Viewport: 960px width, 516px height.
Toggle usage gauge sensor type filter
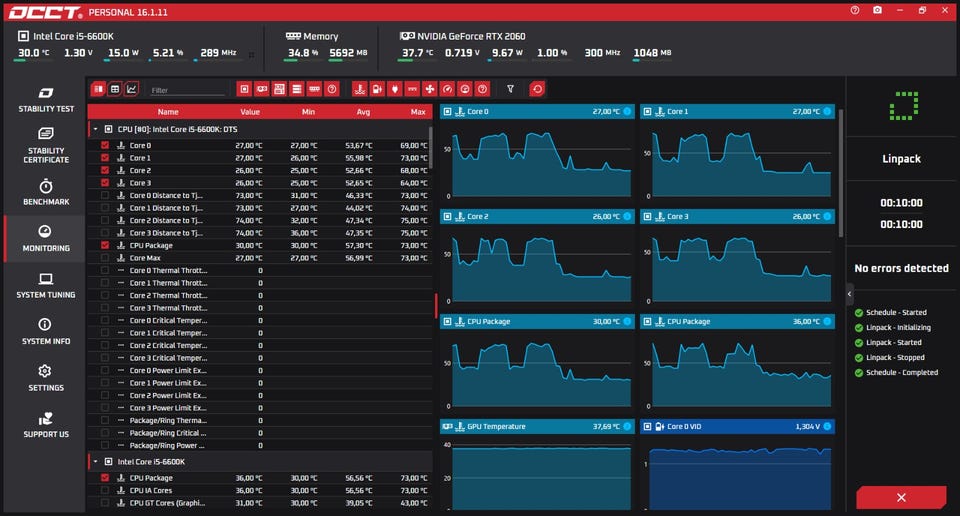(465, 89)
